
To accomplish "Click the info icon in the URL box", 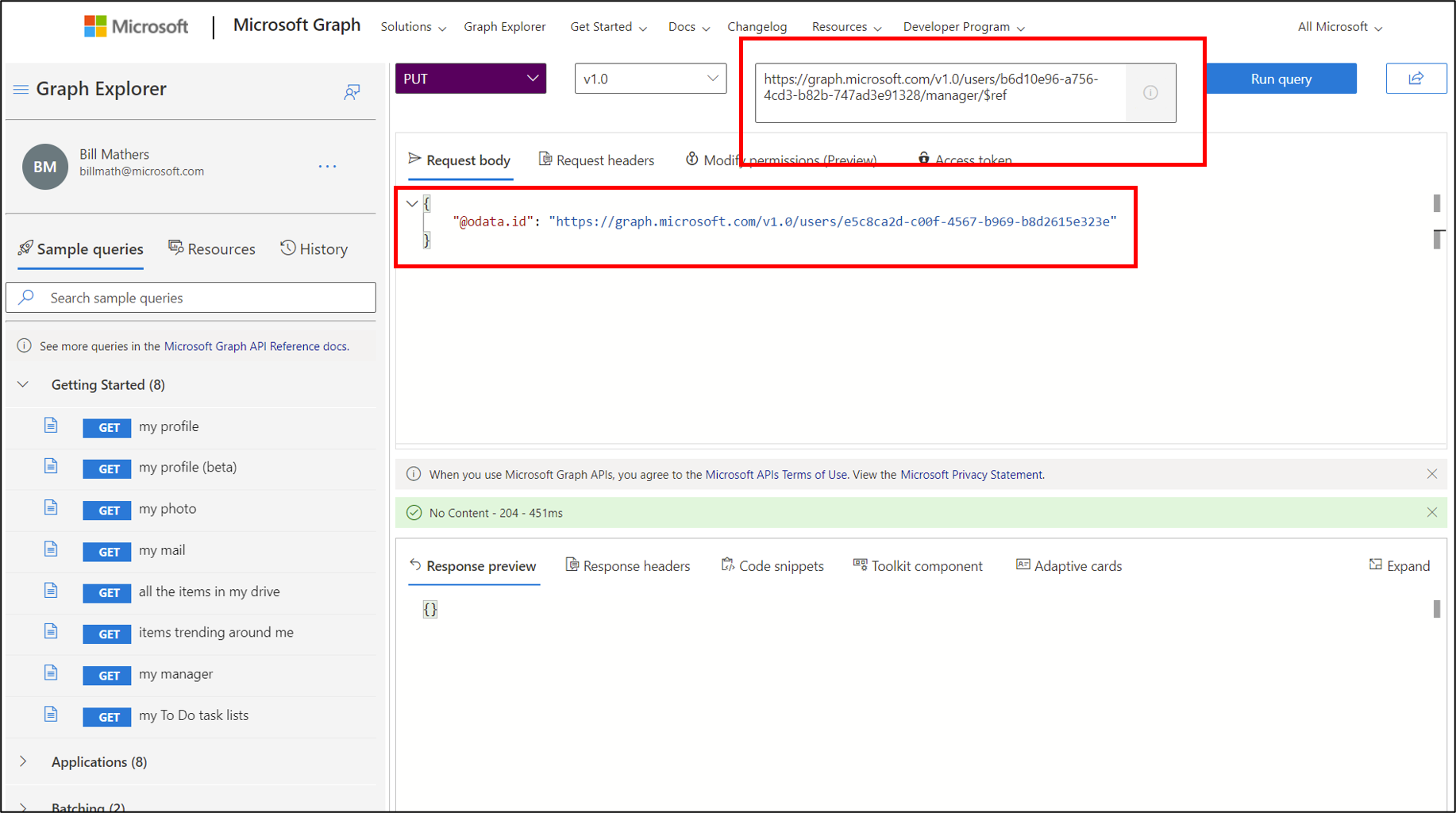I will tap(1150, 93).
